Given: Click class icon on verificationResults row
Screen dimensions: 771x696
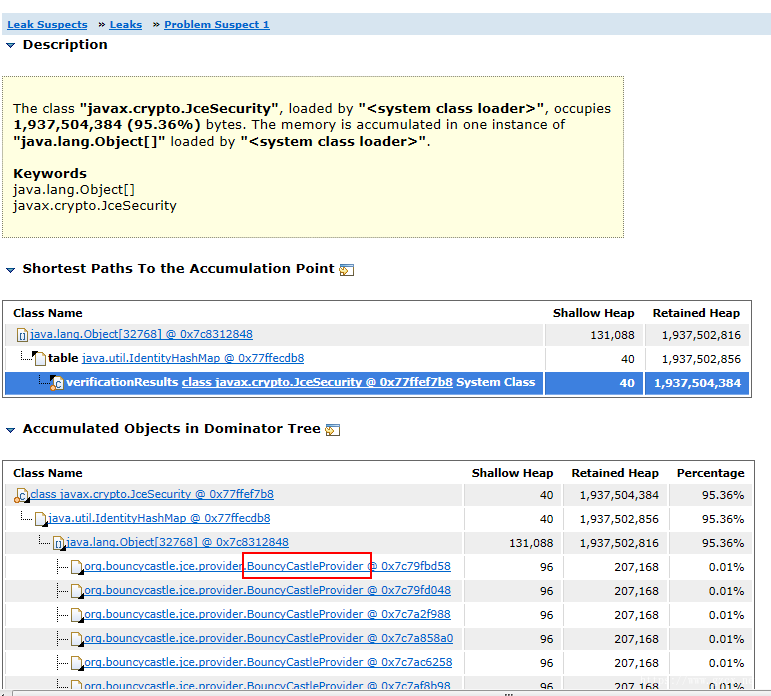Looking at the screenshot, I should (57, 383).
